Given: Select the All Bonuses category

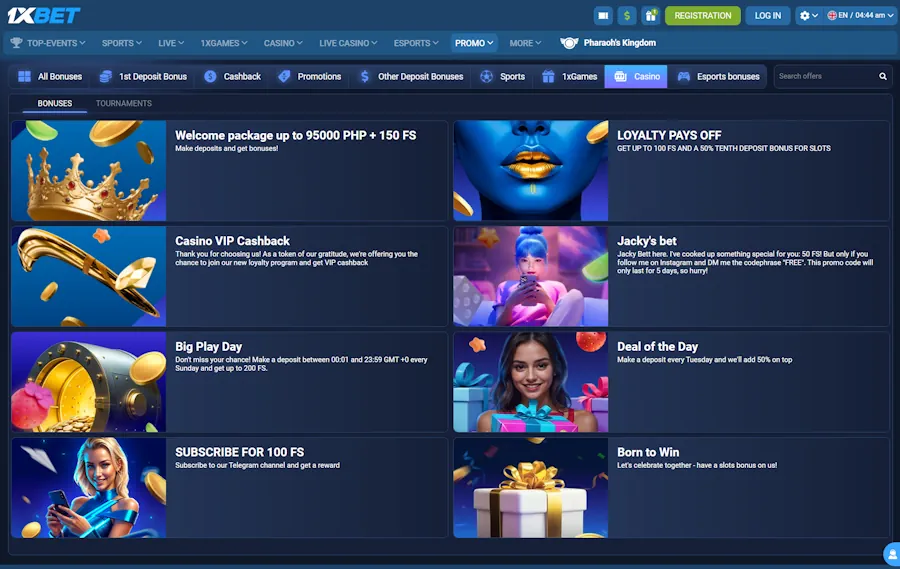Looking at the screenshot, I should point(50,76).
